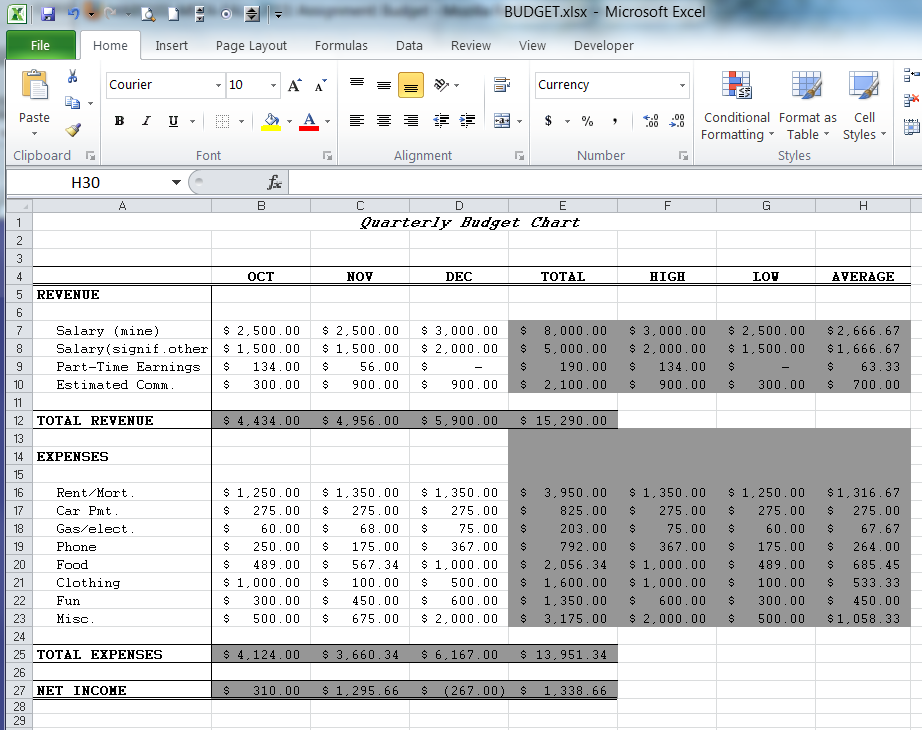
Task: Expand the font size dropdown
Action: pyautogui.click(x=273, y=85)
